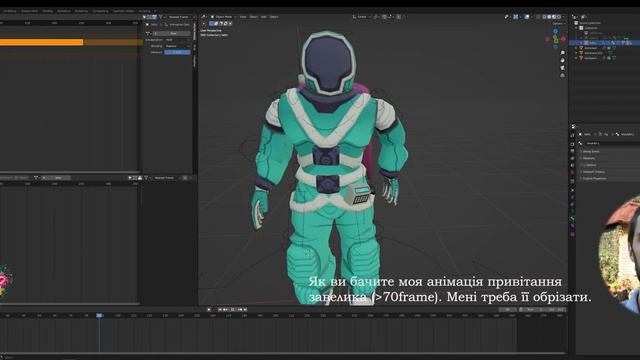
Task: Open Blending Replace dropdown
Action: 178,46
